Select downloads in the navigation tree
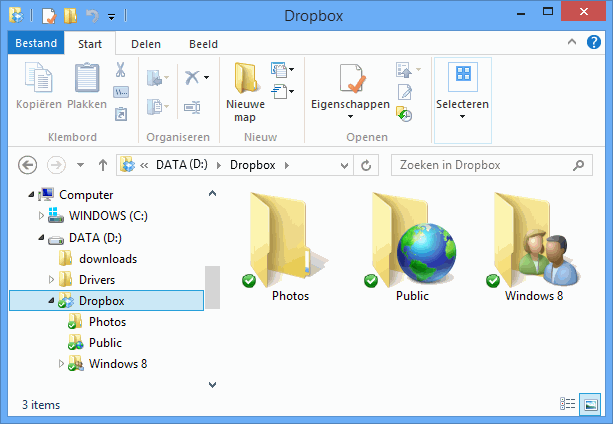Screen dimensions: 613x424 tap(108, 259)
